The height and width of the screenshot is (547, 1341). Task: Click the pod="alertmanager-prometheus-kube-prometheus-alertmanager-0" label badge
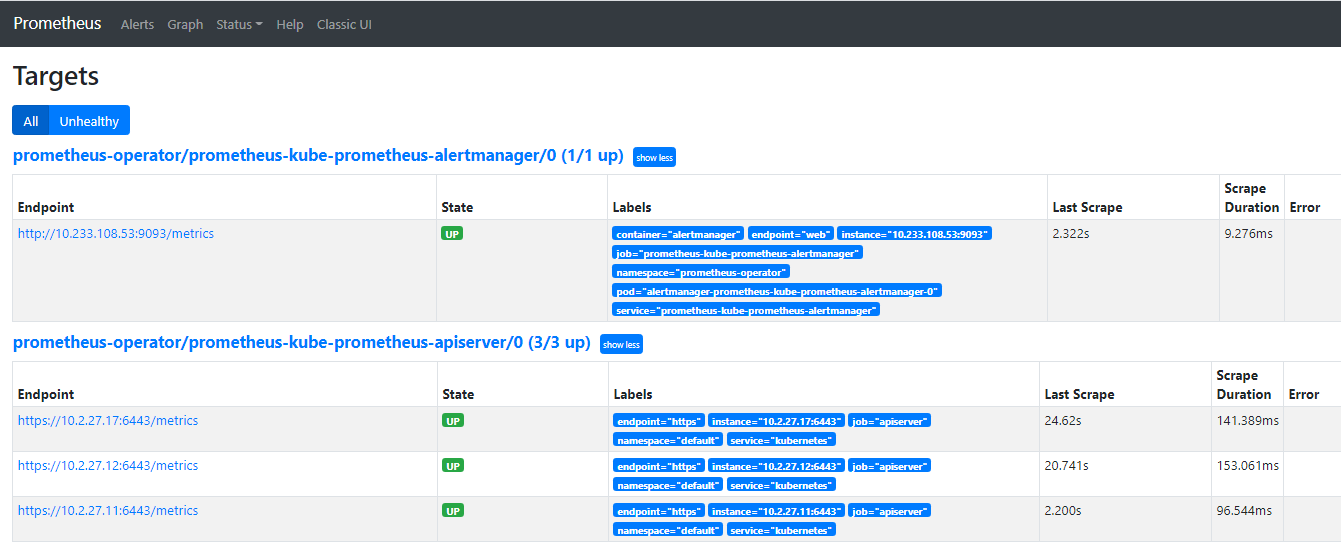click(777, 291)
